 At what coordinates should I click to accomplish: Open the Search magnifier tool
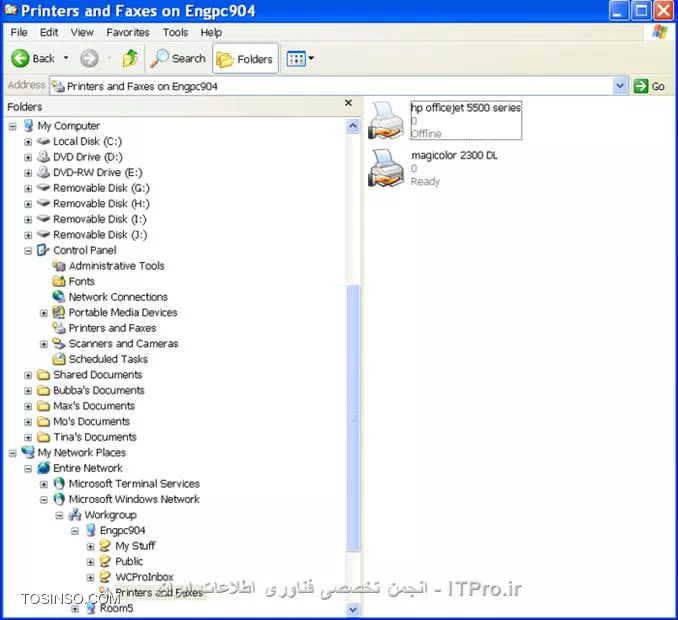178,58
